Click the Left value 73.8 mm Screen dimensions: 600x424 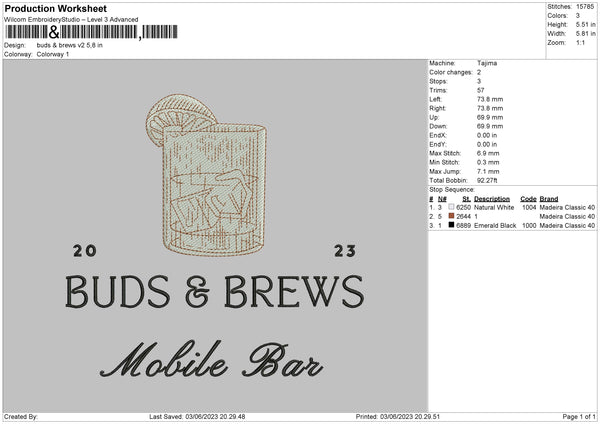[490, 99]
